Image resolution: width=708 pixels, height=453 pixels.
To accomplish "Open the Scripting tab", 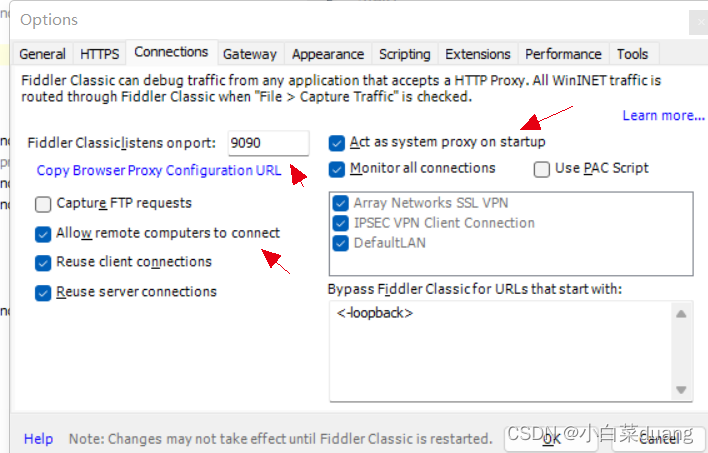I will coord(405,54).
